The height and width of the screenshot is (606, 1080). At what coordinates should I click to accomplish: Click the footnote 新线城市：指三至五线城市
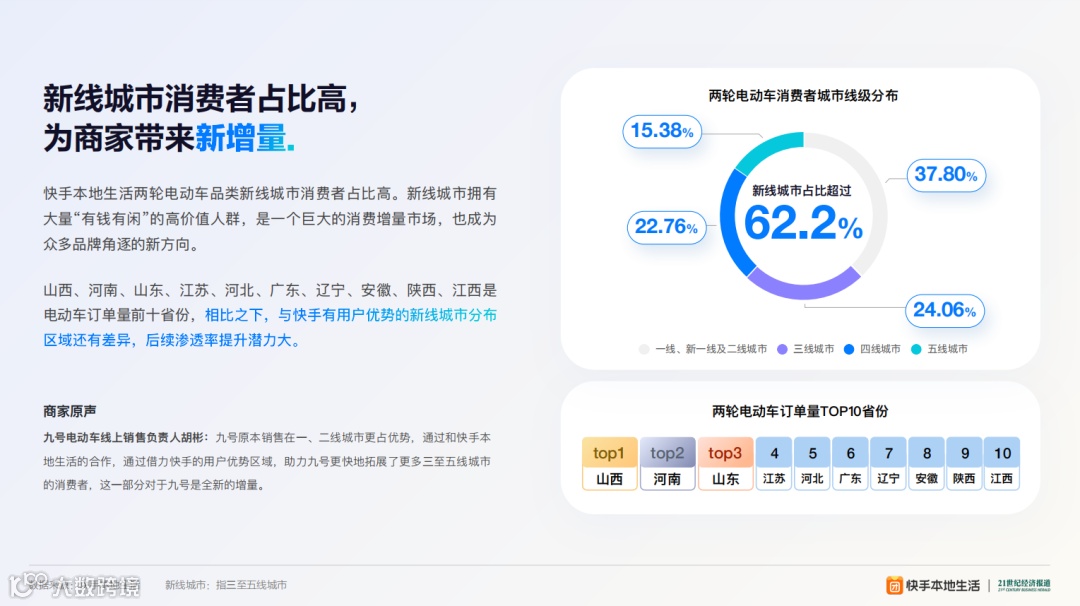point(226,585)
